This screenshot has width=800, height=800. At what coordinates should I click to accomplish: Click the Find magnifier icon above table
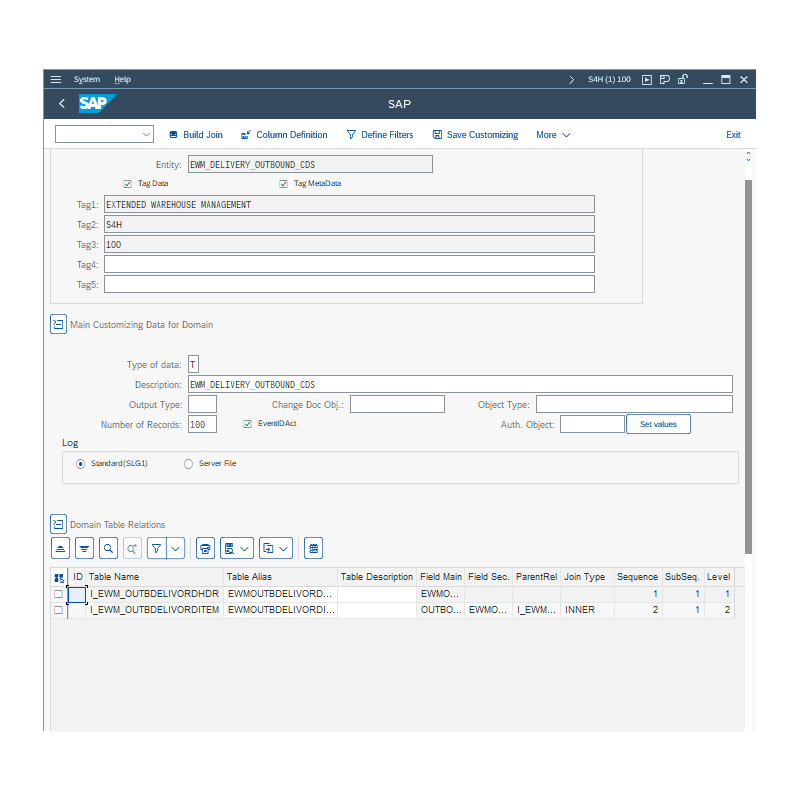click(108, 548)
